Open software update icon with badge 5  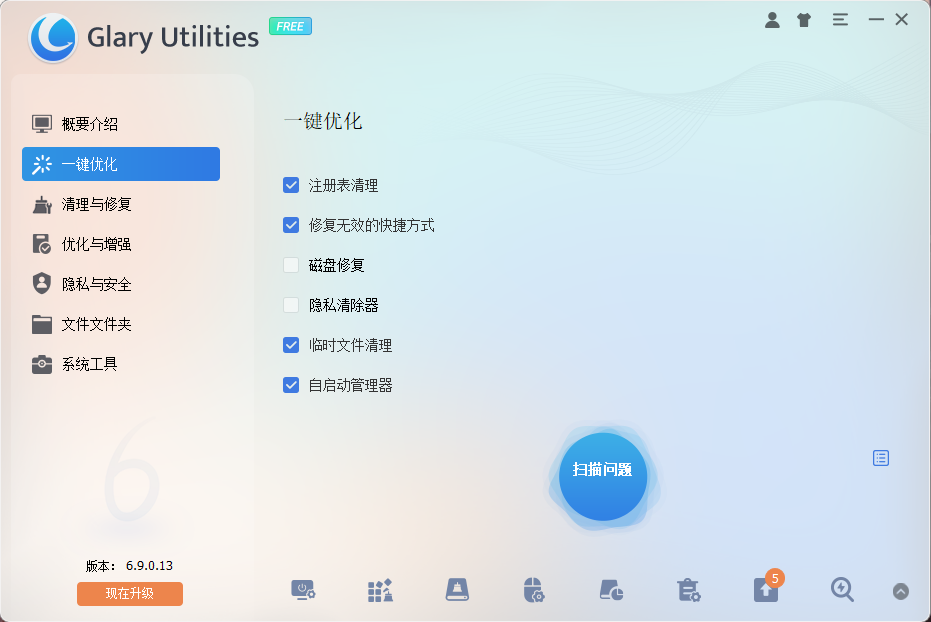(767, 588)
